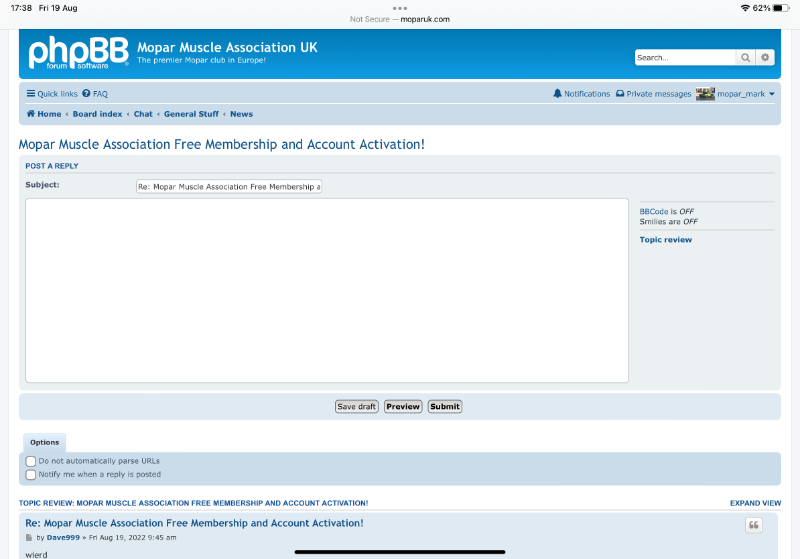Open Private messages inbox
The image size is (800, 559).
[x=653, y=94]
